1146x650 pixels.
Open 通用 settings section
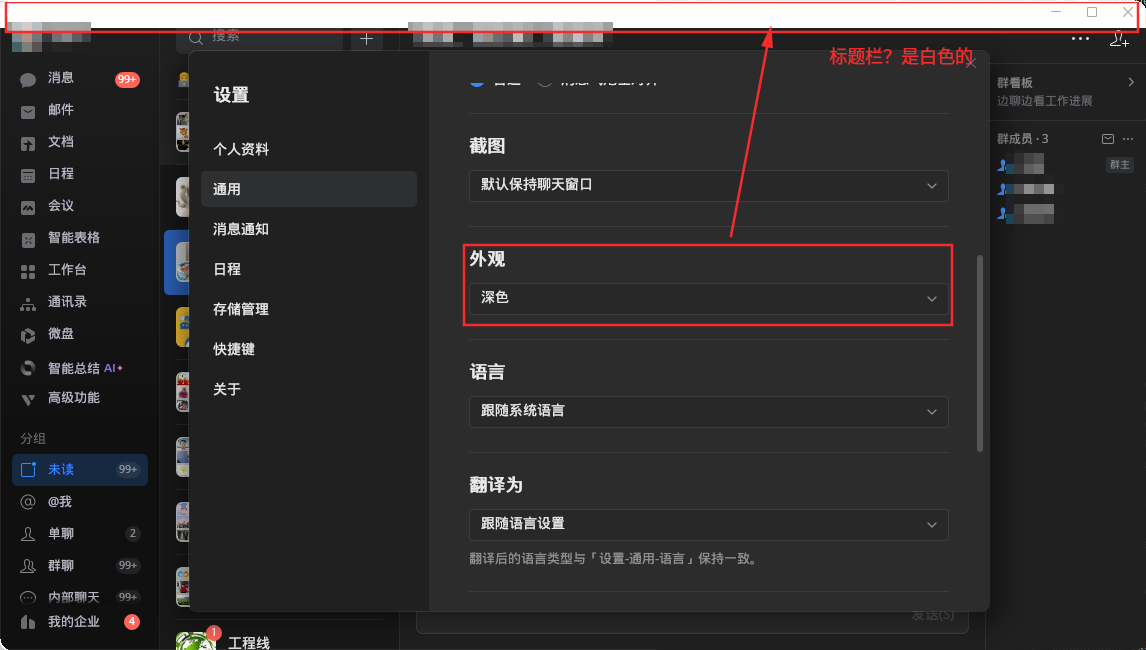tap(308, 189)
